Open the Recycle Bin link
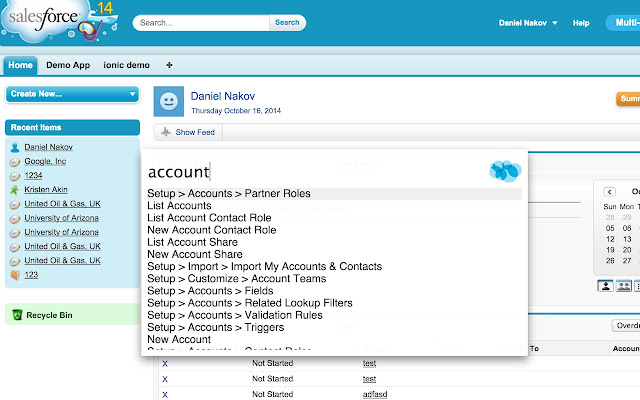The height and width of the screenshot is (400, 640). 49,315
